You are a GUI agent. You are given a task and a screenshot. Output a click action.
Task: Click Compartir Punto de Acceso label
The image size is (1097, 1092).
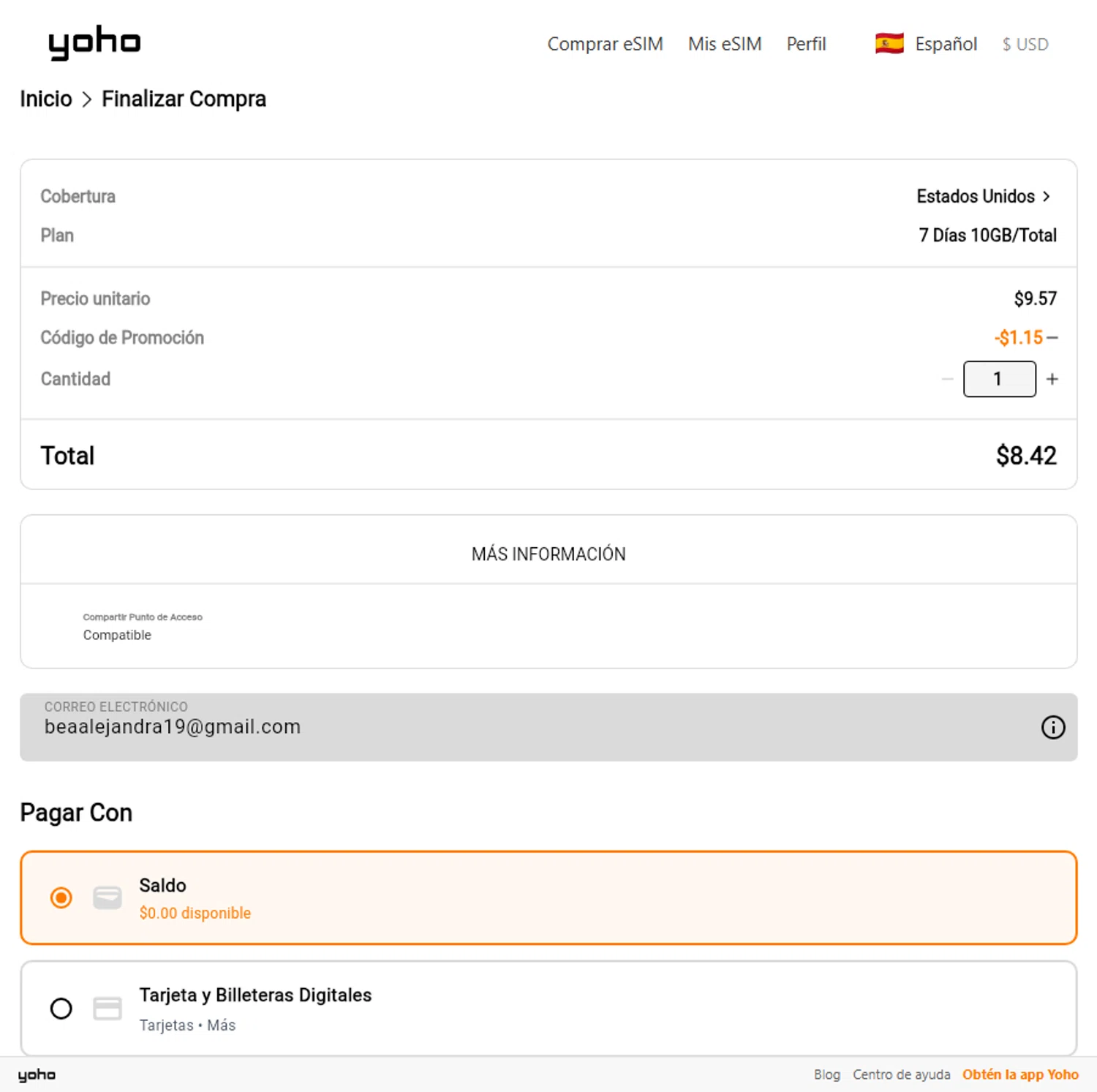point(143,617)
